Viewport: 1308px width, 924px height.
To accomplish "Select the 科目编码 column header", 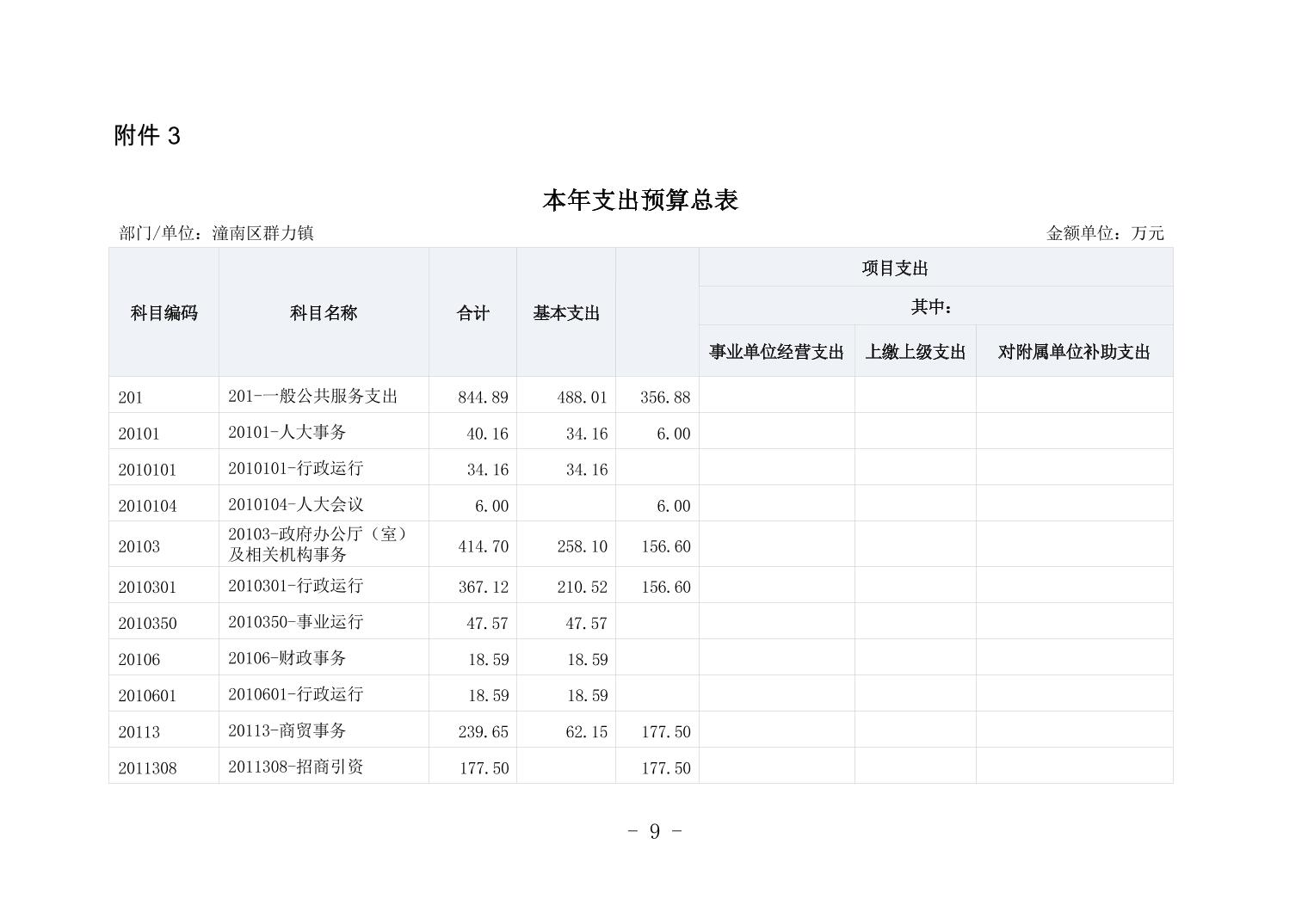I will (x=163, y=313).
